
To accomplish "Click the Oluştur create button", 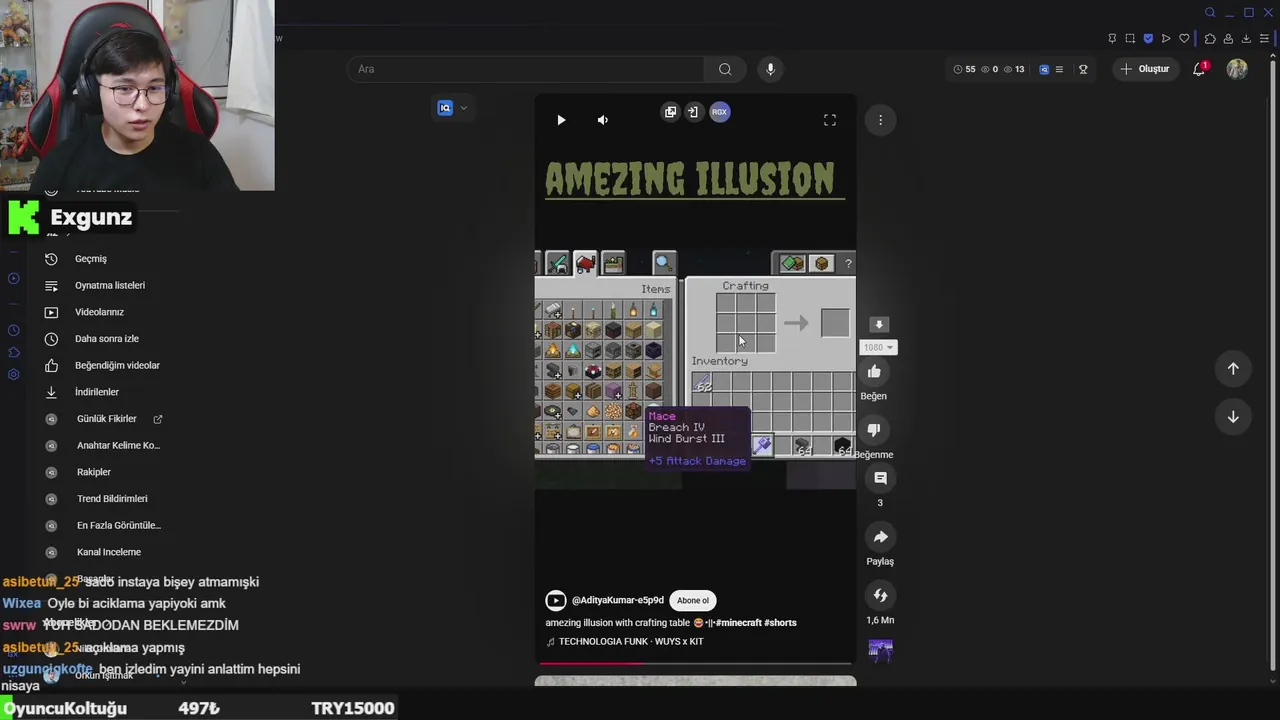I will click(1145, 69).
